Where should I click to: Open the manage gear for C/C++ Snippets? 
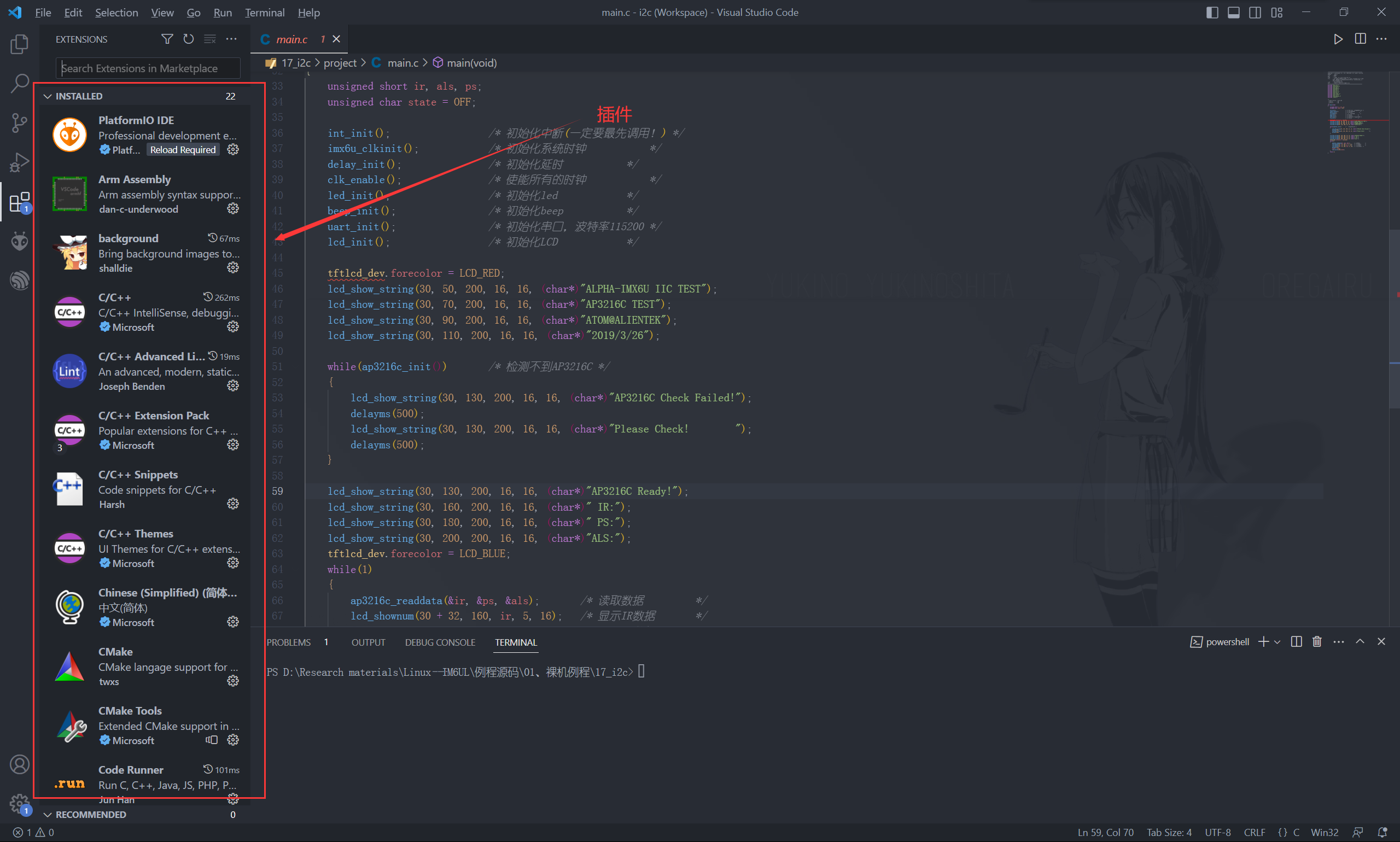(232, 504)
